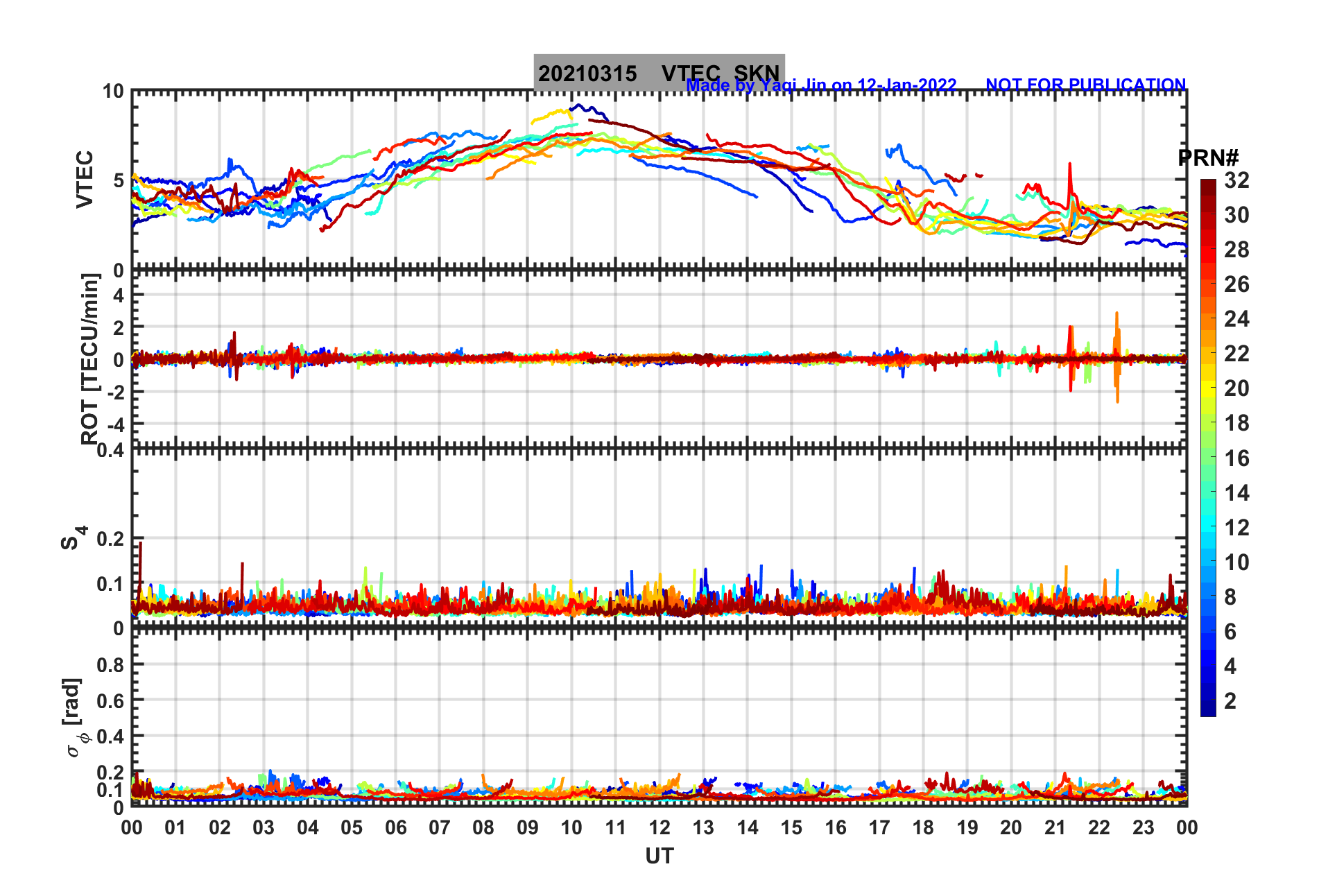Click colorbar tick label 26
This screenshot has width=1319, height=896.
(x=1236, y=284)
